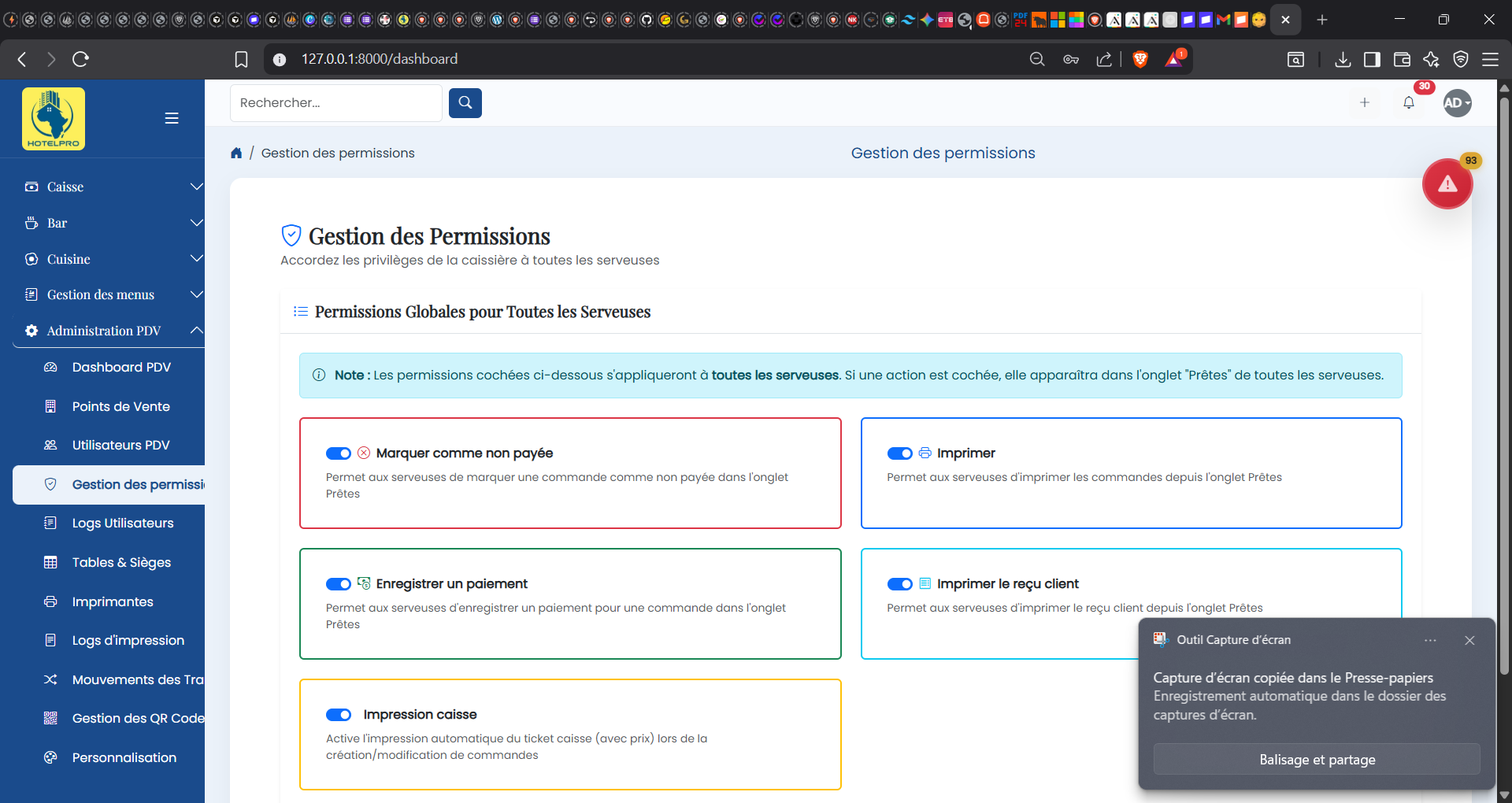
Task: Click the Administration PDV gear icon
Action: pyautogui.click(x=31, y=331)
